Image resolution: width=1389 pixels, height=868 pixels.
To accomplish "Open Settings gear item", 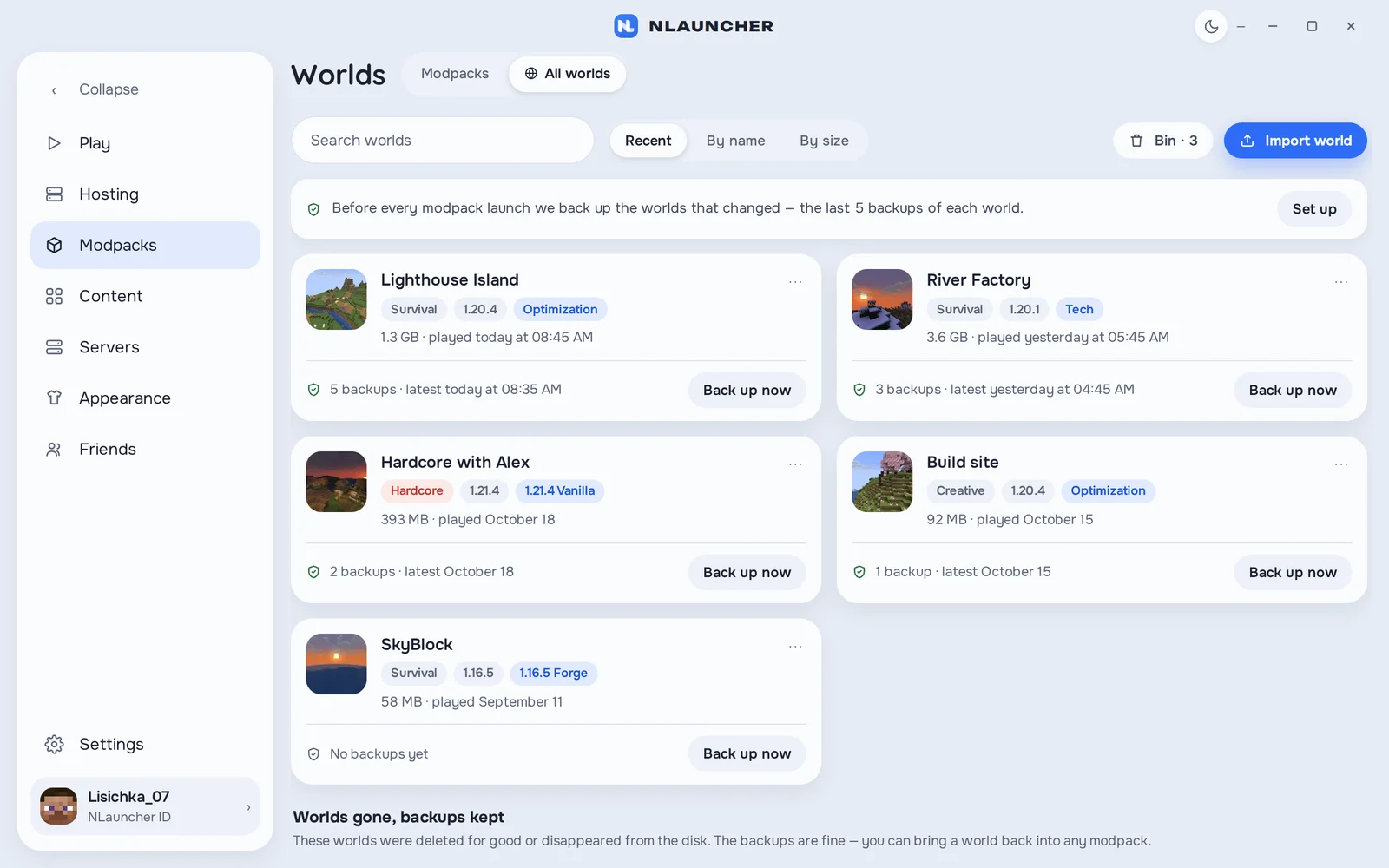I will (x=145, y=745).
